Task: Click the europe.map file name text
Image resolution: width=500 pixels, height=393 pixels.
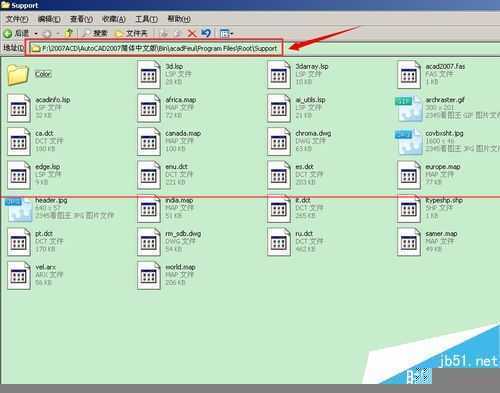Action: [x=443, y=167]
